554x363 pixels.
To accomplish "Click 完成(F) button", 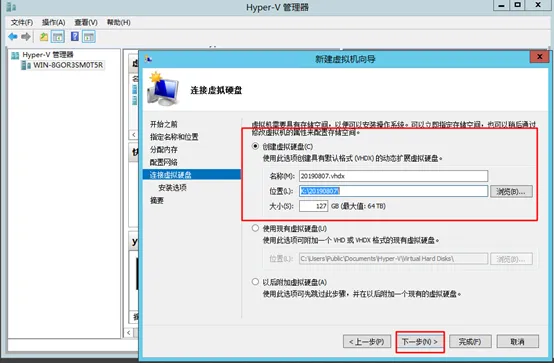I will click(x=470, y=342).
